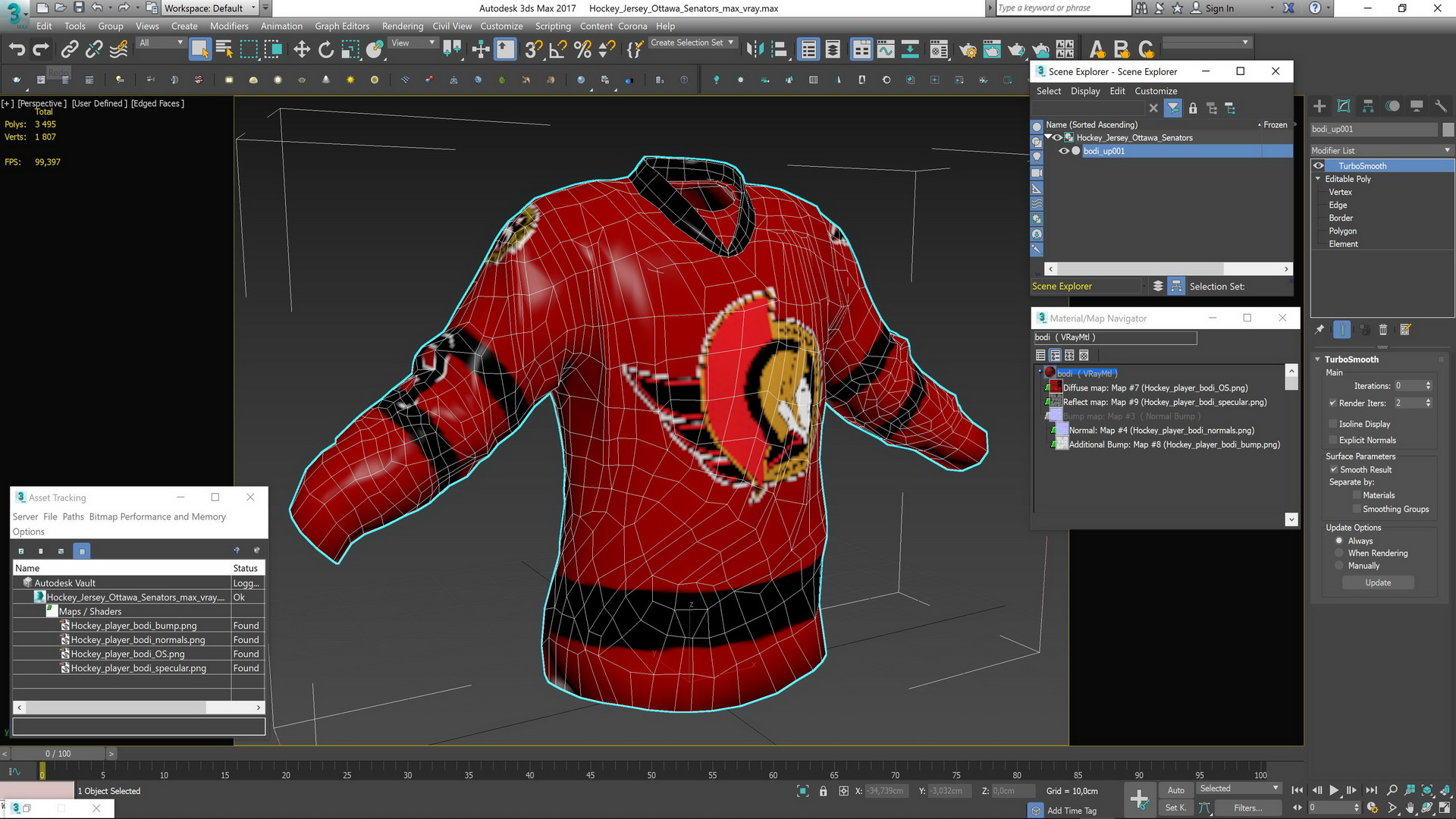Image resolution: width=1456 pixels, height=819 pixels.
Task: Click the Filters... button
Action: 1247,808
